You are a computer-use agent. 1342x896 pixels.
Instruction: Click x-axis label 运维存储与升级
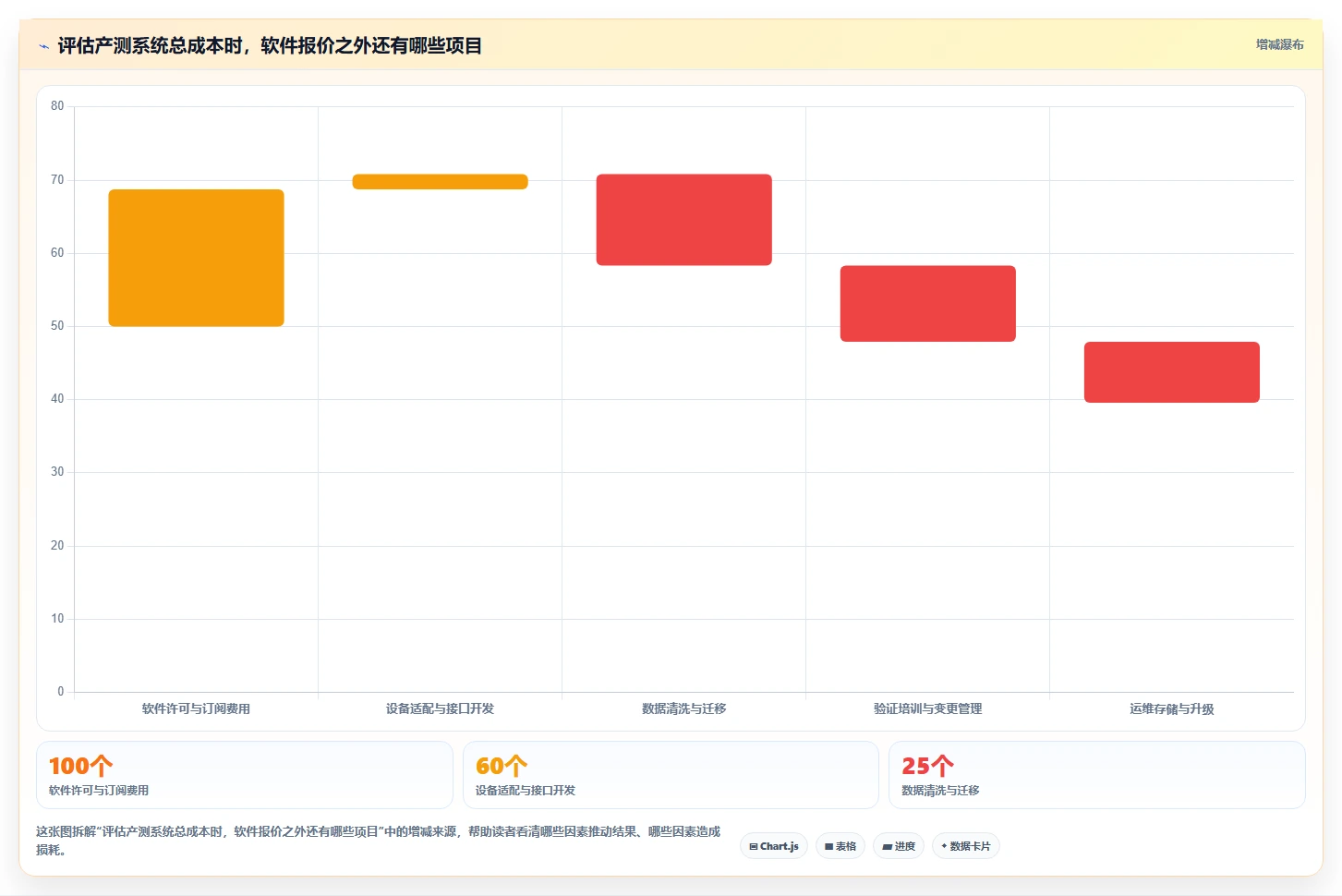tap(1171, 708)
